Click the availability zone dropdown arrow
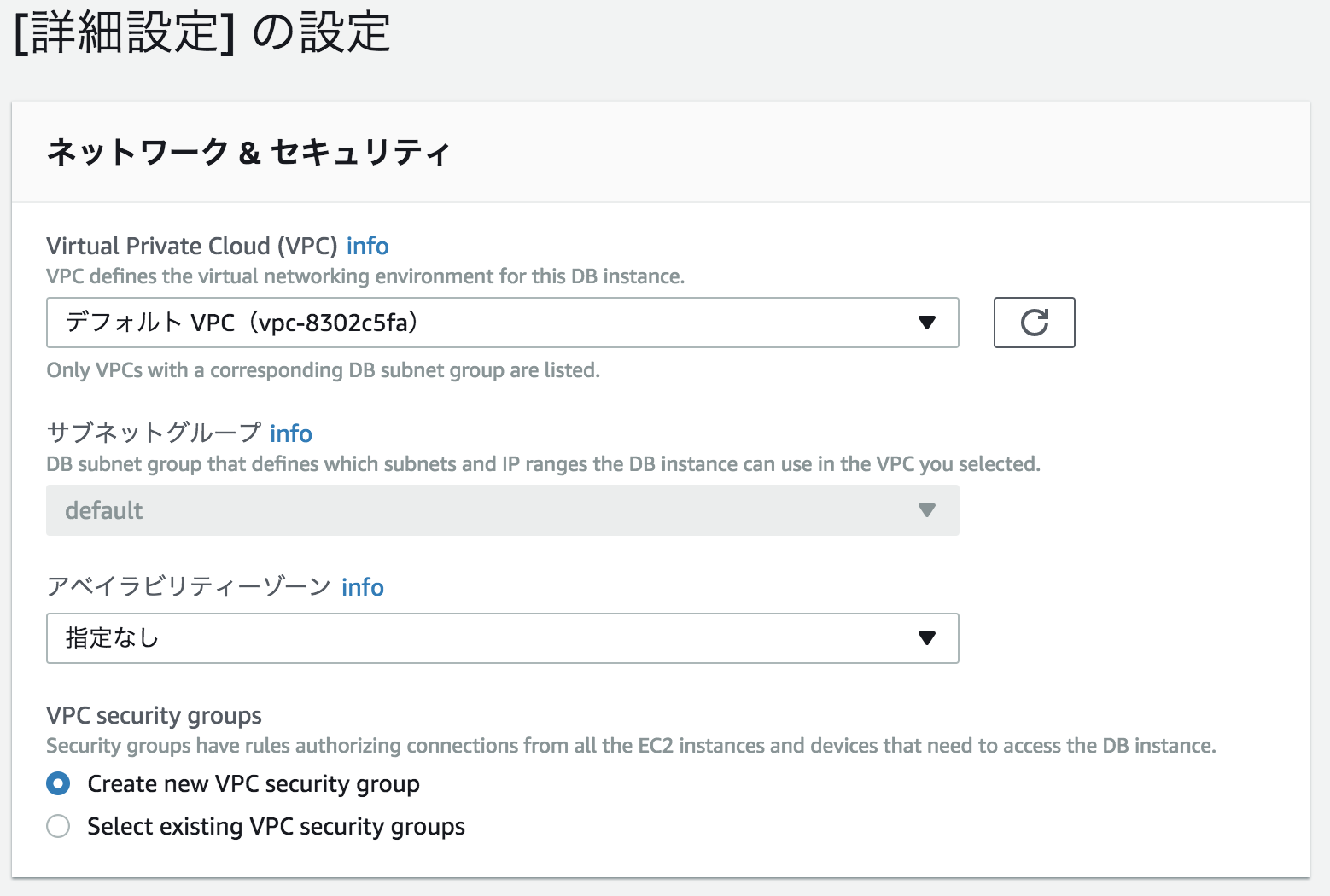Screen dimensions: 1330x896 926,638
